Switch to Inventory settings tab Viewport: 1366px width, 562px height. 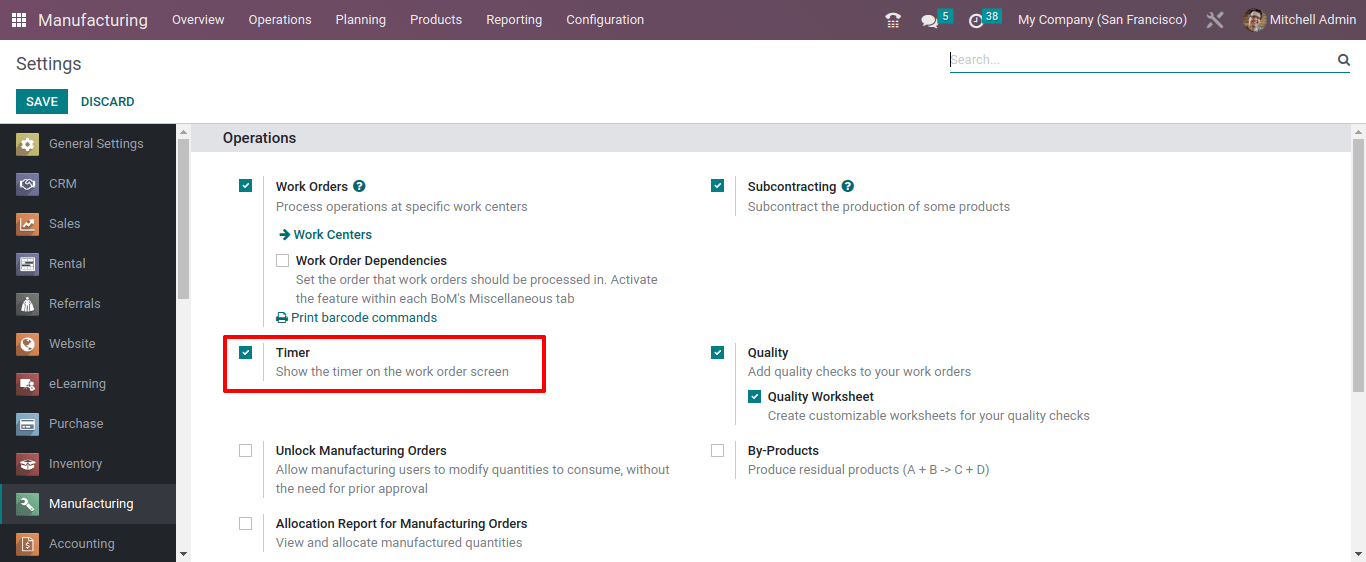click(88, 464)
